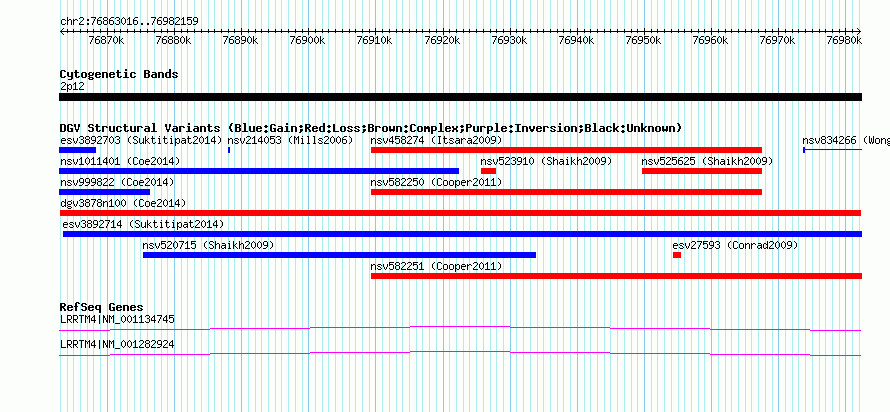Click the small red esv27593 loss bar
The height and width of the screenshot is (412, 890).
677,255
